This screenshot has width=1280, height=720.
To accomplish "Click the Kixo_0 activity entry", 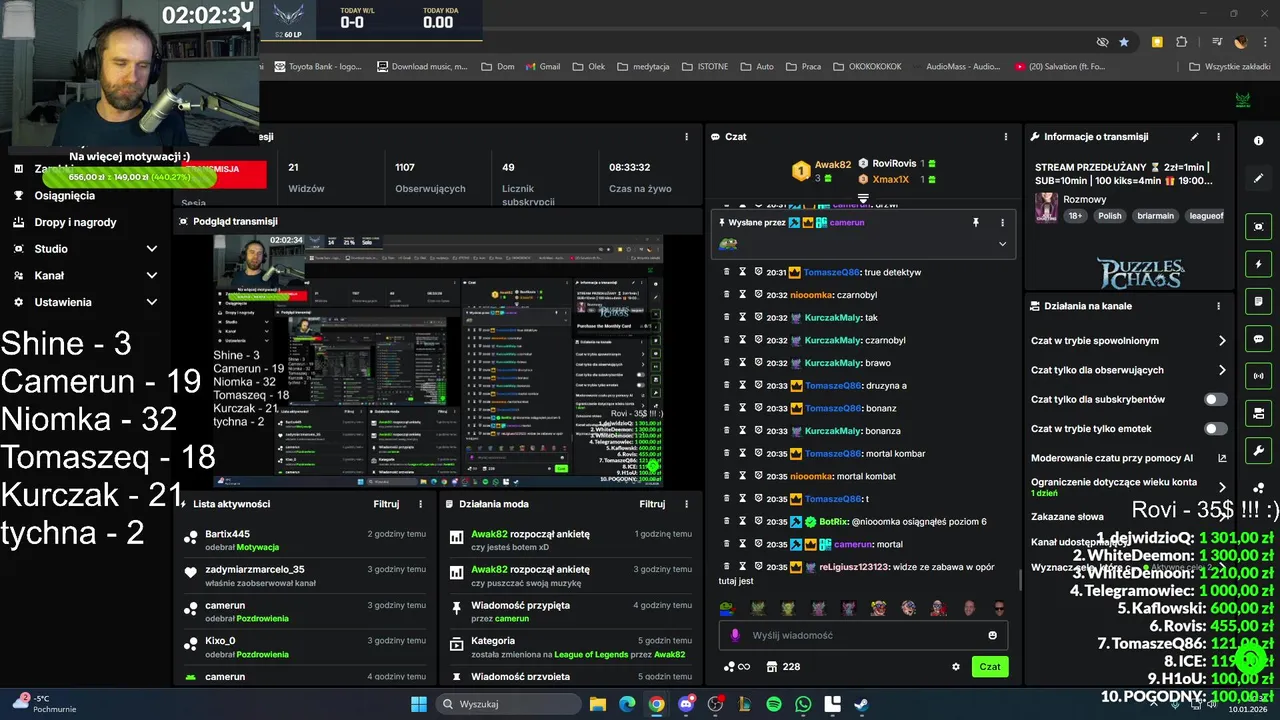I will tap(306, 647).
